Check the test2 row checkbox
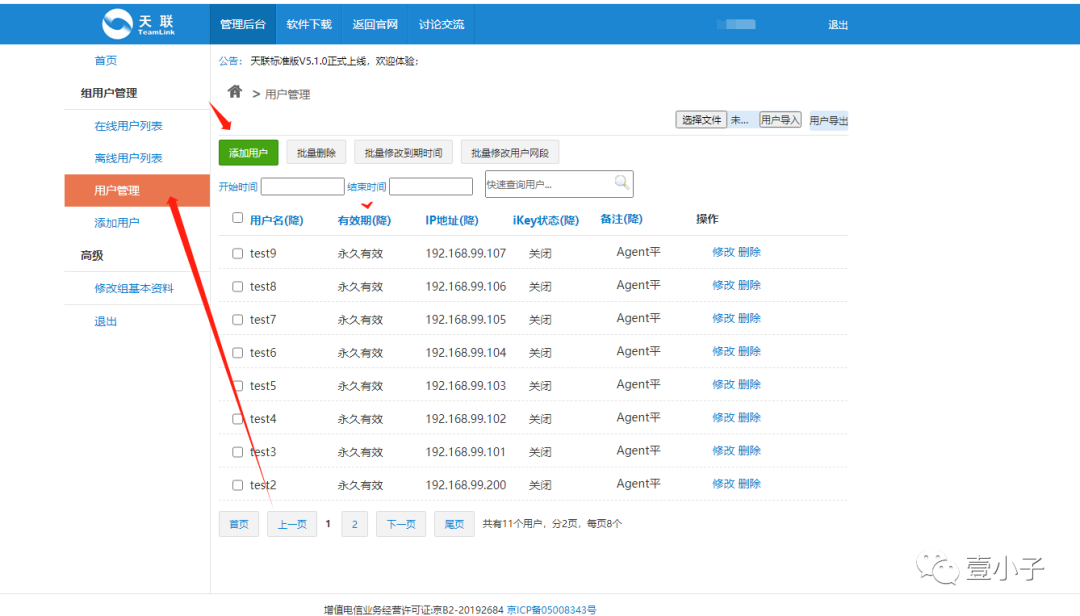The width and height of the screenshot is (1080, 616). click(x=238, y=485)
